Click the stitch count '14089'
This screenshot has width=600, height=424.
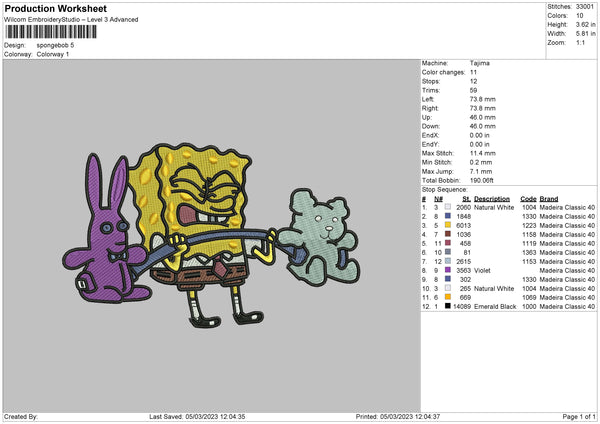462,307
